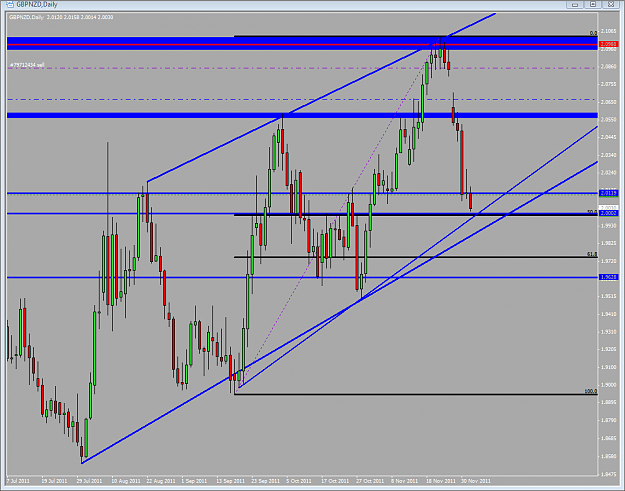Click the 2.0755 price scale label
This screenshot has width=625, height=491.
(x=609, y=84)
